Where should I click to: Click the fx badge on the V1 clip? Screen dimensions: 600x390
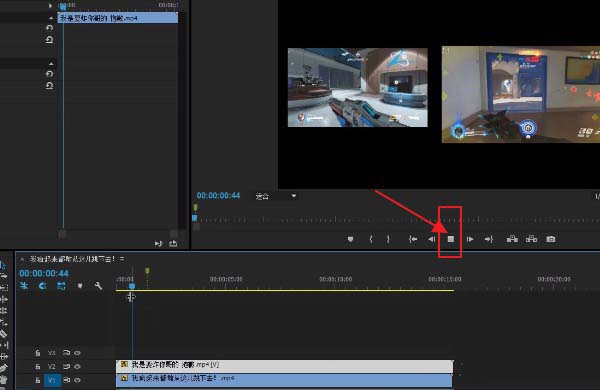pos(124,378)
